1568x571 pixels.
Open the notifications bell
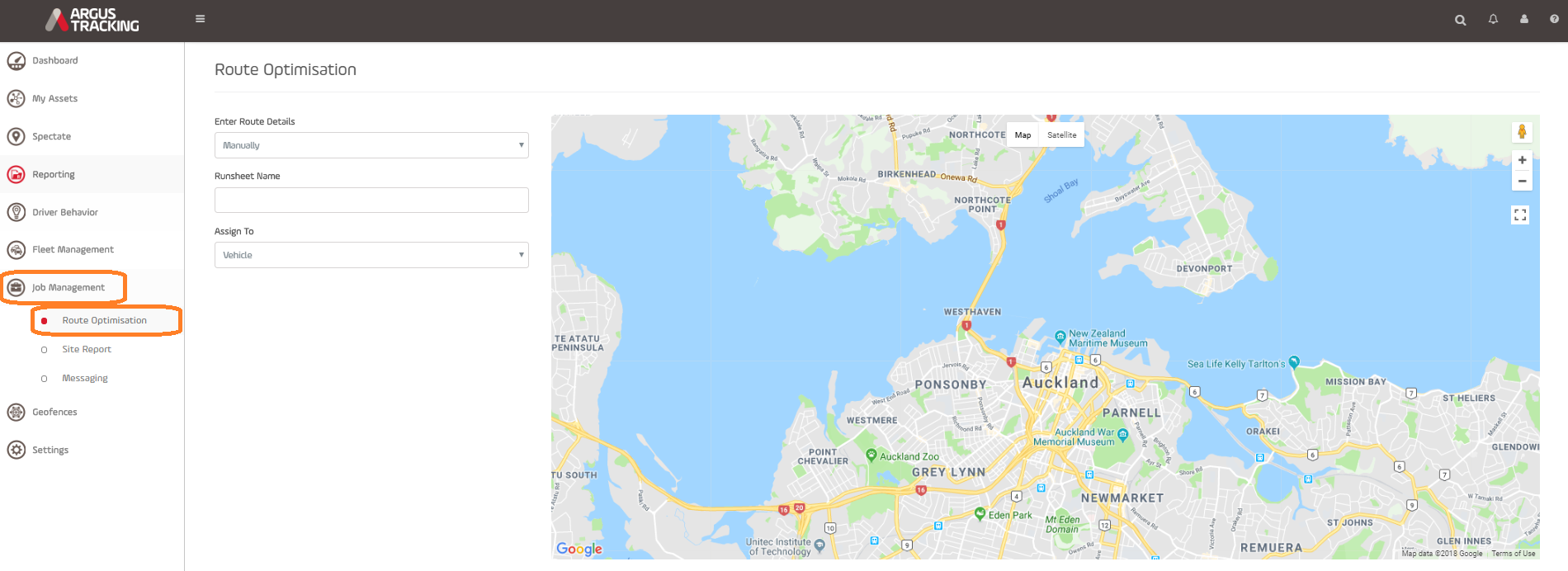[x=1493, y=19]
